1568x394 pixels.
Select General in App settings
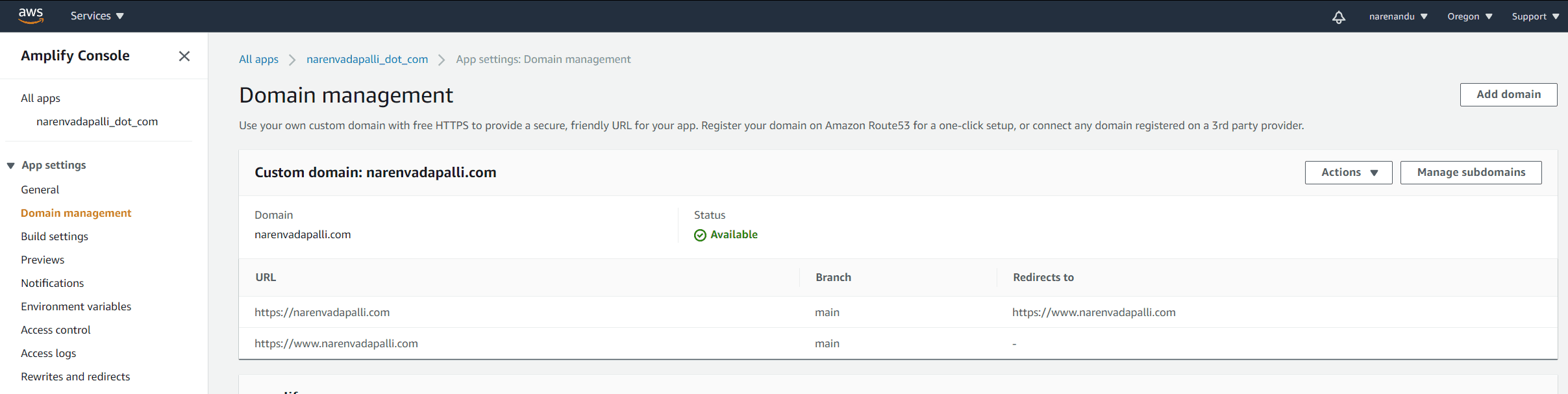click(40, 190)
